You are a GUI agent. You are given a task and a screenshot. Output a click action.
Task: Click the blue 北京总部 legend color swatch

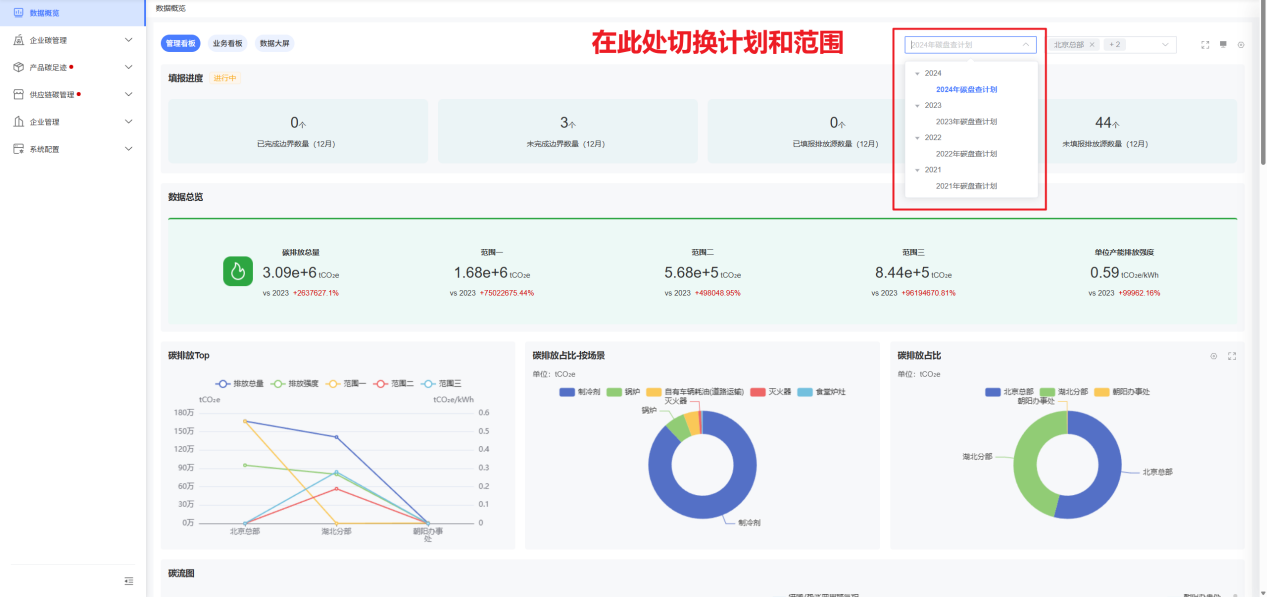tap(991, 391)
